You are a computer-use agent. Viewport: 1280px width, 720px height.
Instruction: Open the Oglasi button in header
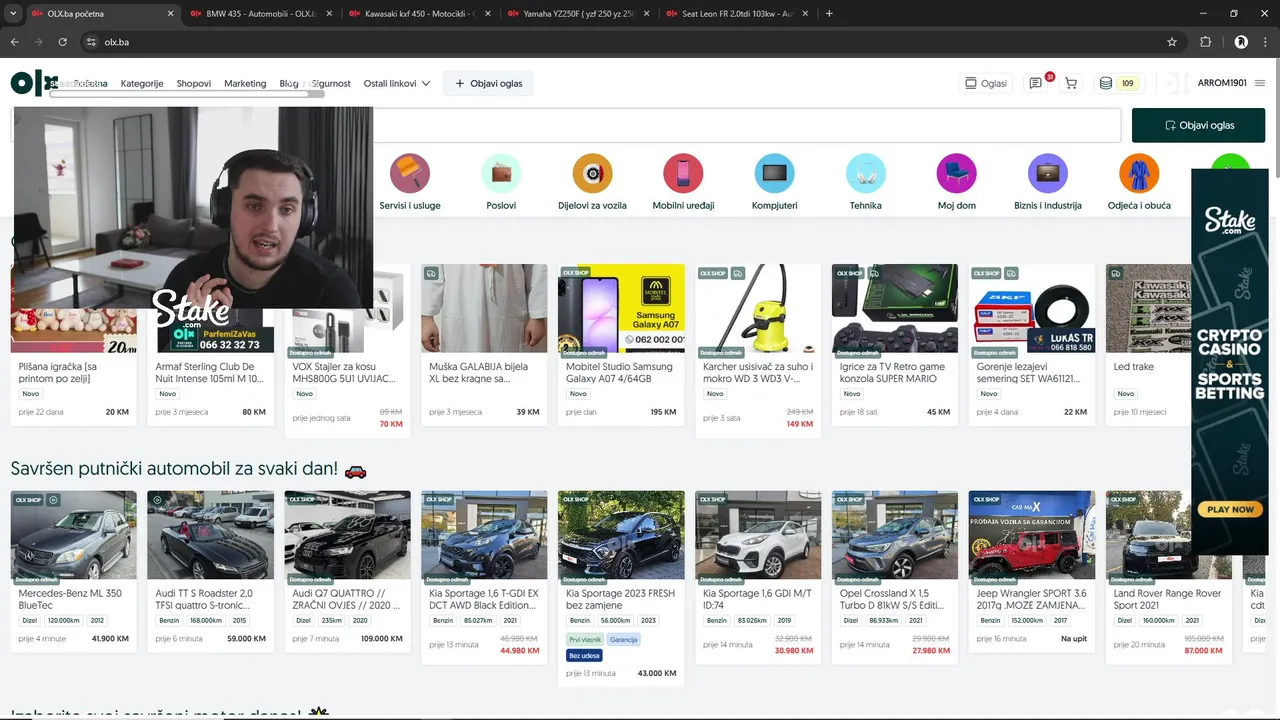984,84
